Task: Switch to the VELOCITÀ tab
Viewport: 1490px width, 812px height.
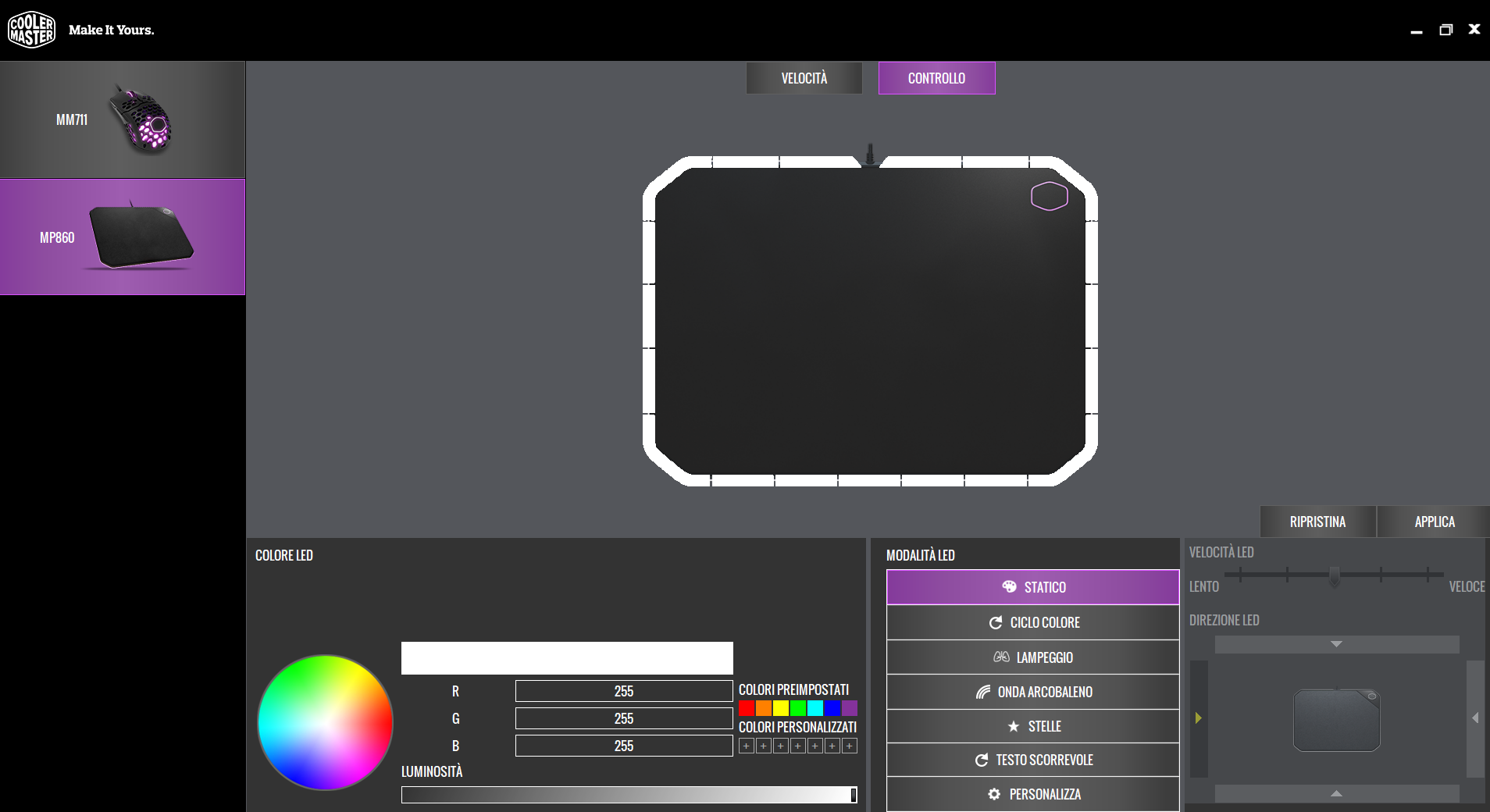Action: pyautogui.click(x=804, y=78)
